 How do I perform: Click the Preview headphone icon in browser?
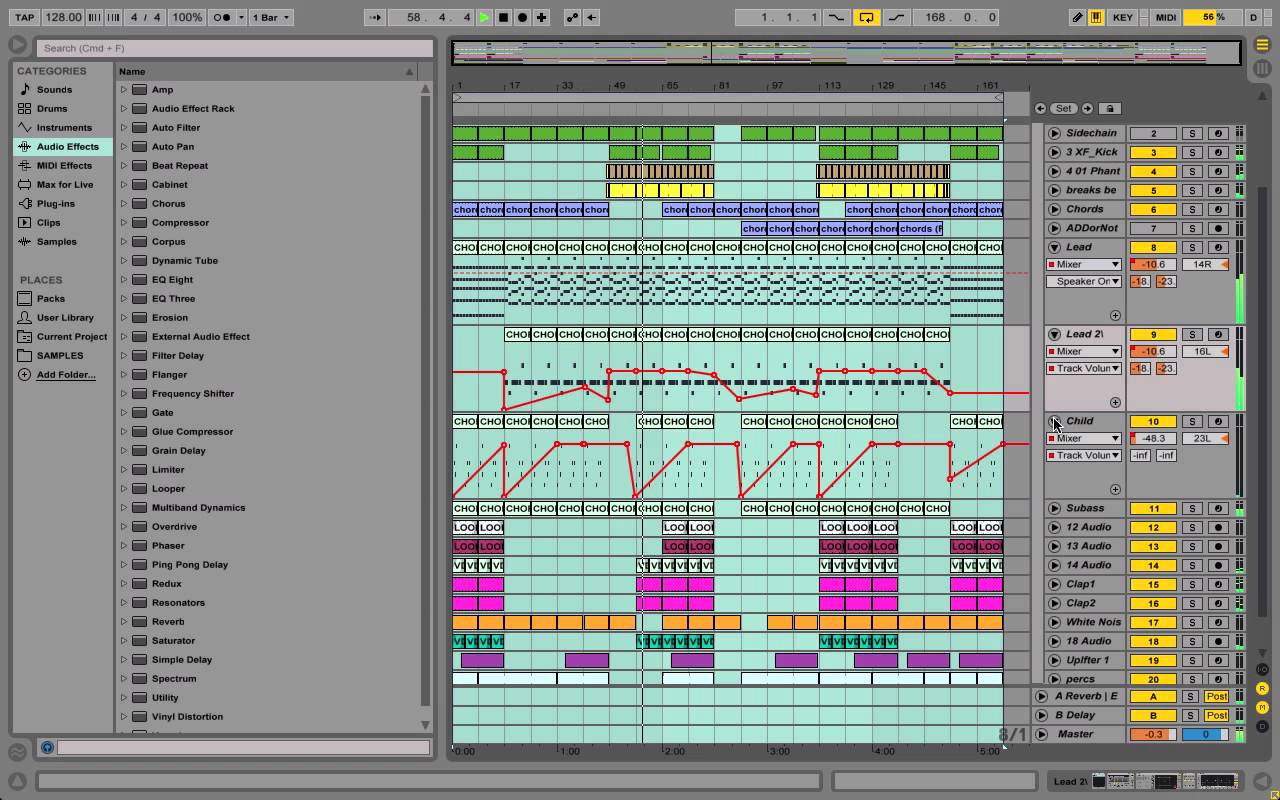(x=47, y=747)
